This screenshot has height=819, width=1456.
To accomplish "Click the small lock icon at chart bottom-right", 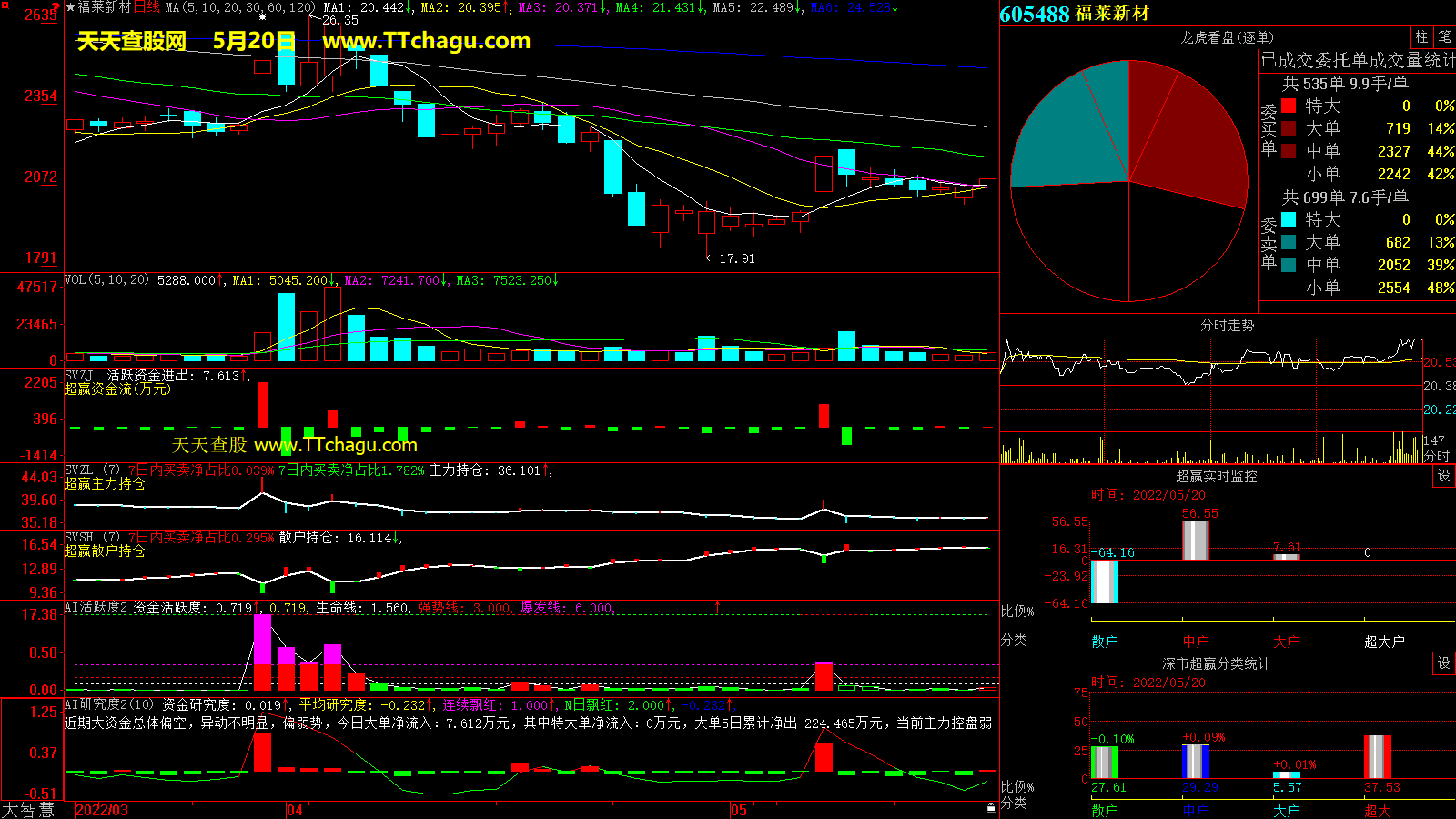I will (x=991, y=807).
